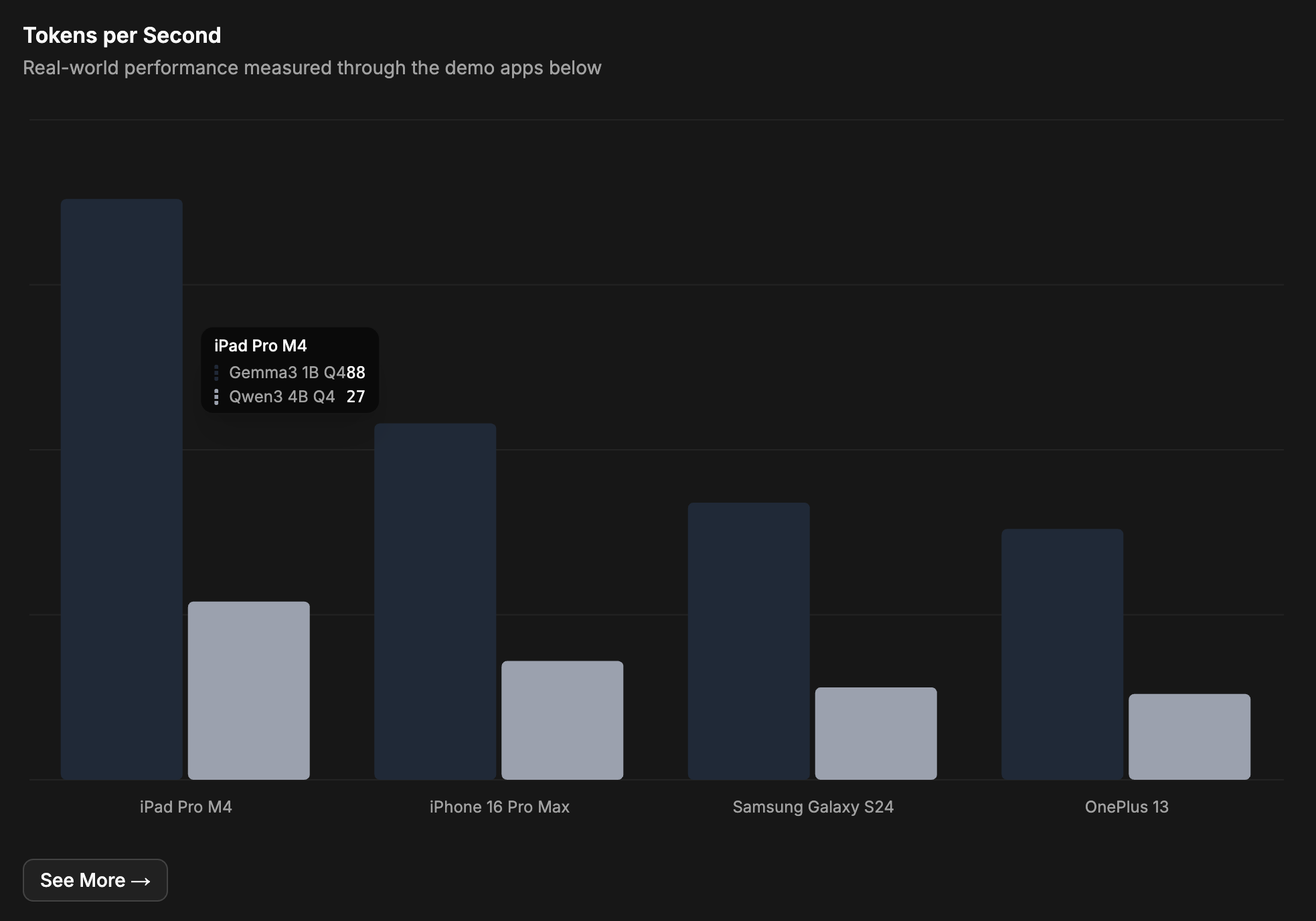1316x921 pixels.
Task: Click the OnePlus 13 light bar
Action: (1189, 736)
